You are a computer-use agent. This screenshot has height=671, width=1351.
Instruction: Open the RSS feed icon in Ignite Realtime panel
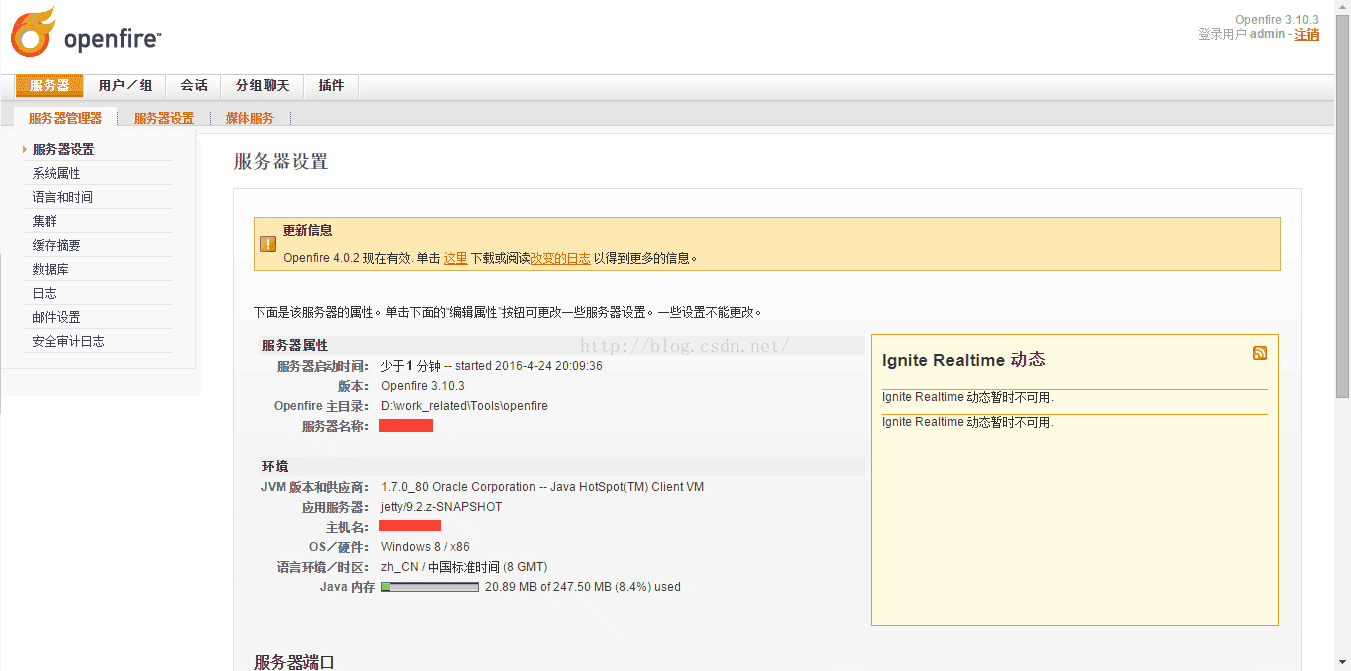pyautogui.click(x=1260, y=353)
